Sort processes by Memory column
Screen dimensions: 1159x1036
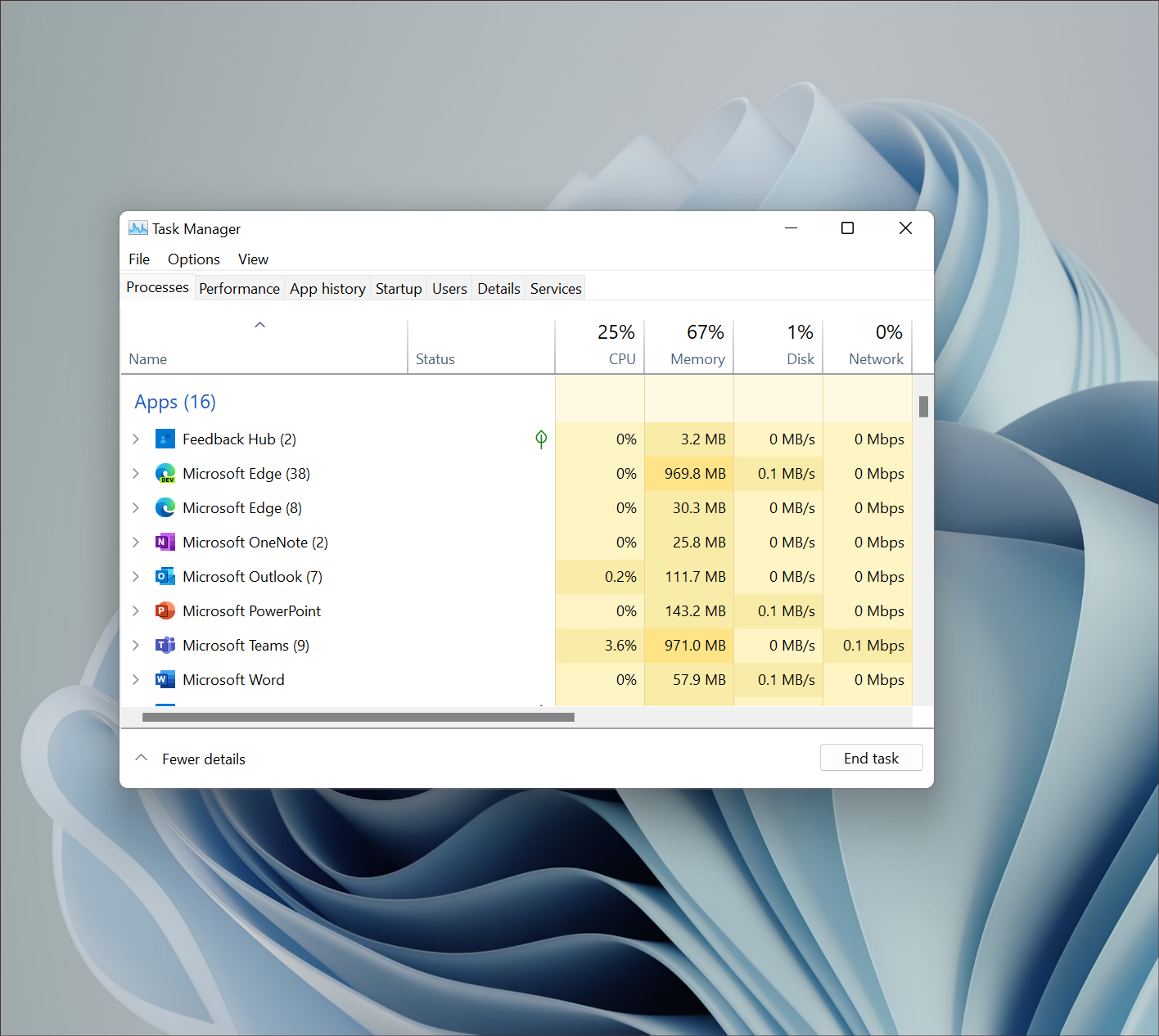click(689, 347)
